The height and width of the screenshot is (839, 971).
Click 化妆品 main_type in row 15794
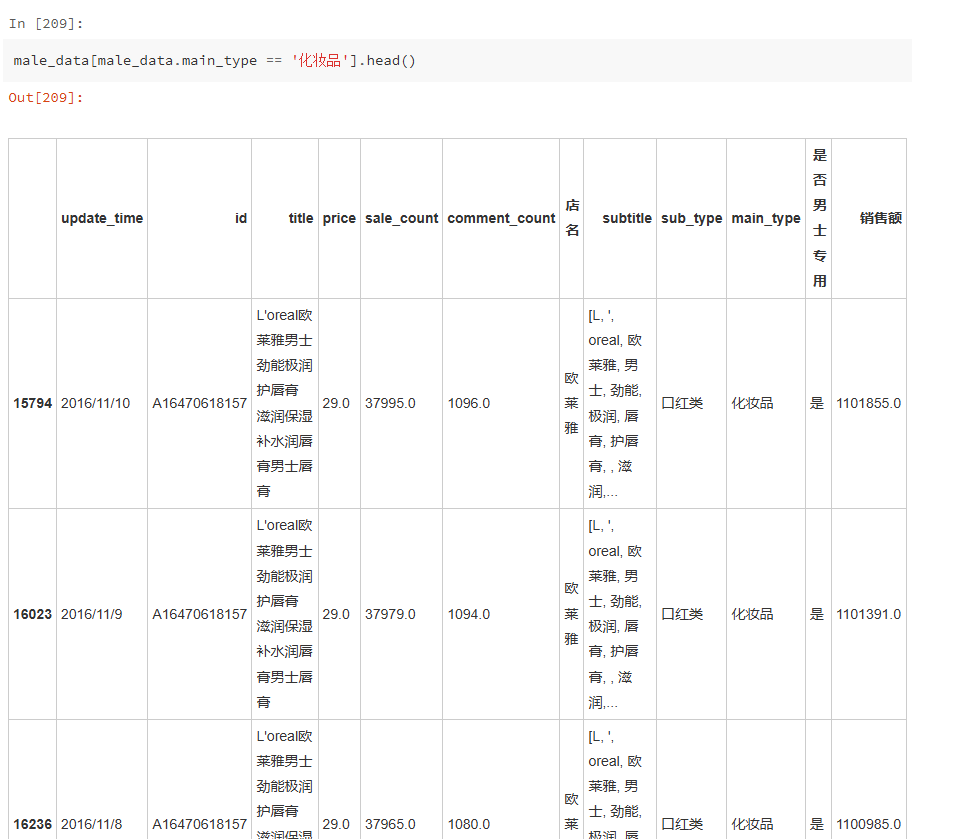click(752, 404)
